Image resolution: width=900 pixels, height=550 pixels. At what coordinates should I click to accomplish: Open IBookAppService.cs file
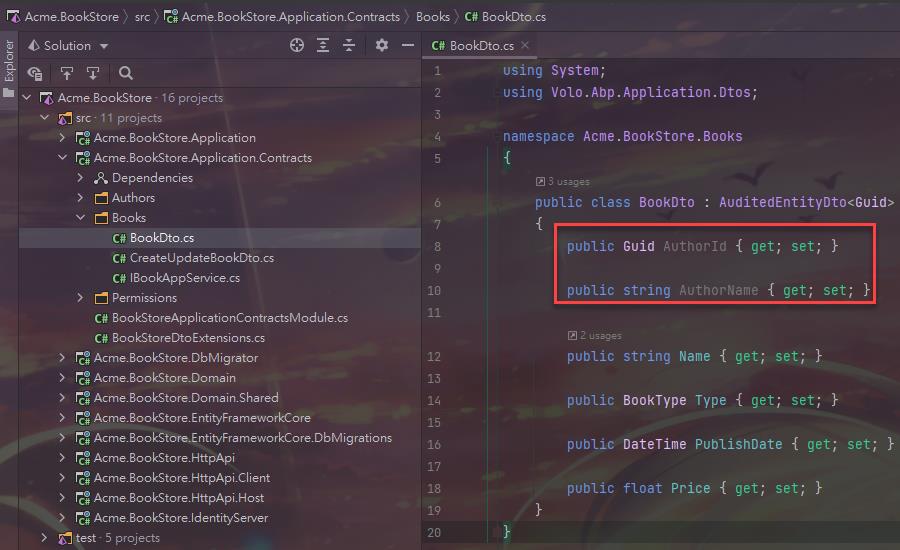click(184, 278)
